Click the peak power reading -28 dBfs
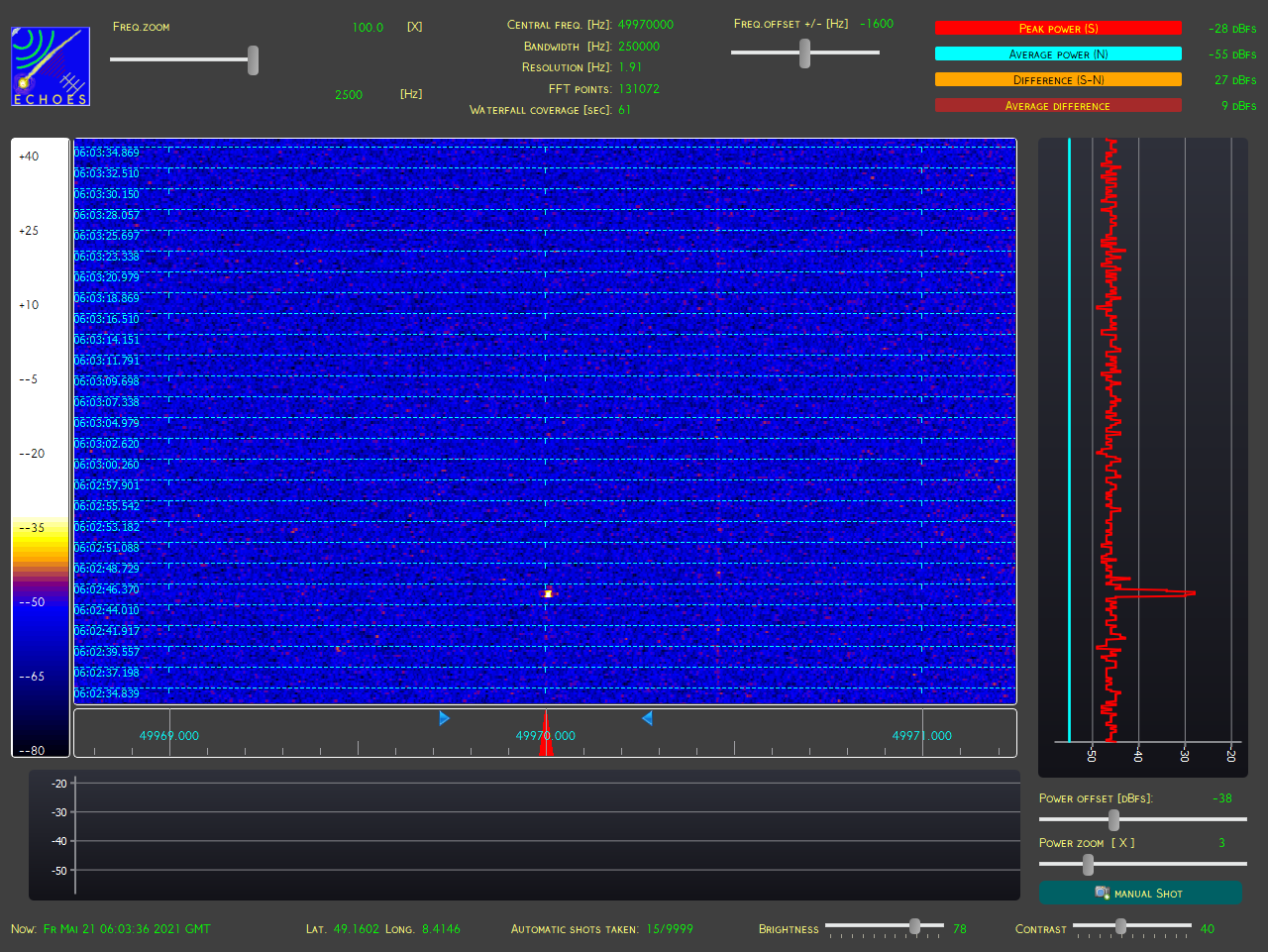This screenshot has height=952, width=1268. 1232,29
